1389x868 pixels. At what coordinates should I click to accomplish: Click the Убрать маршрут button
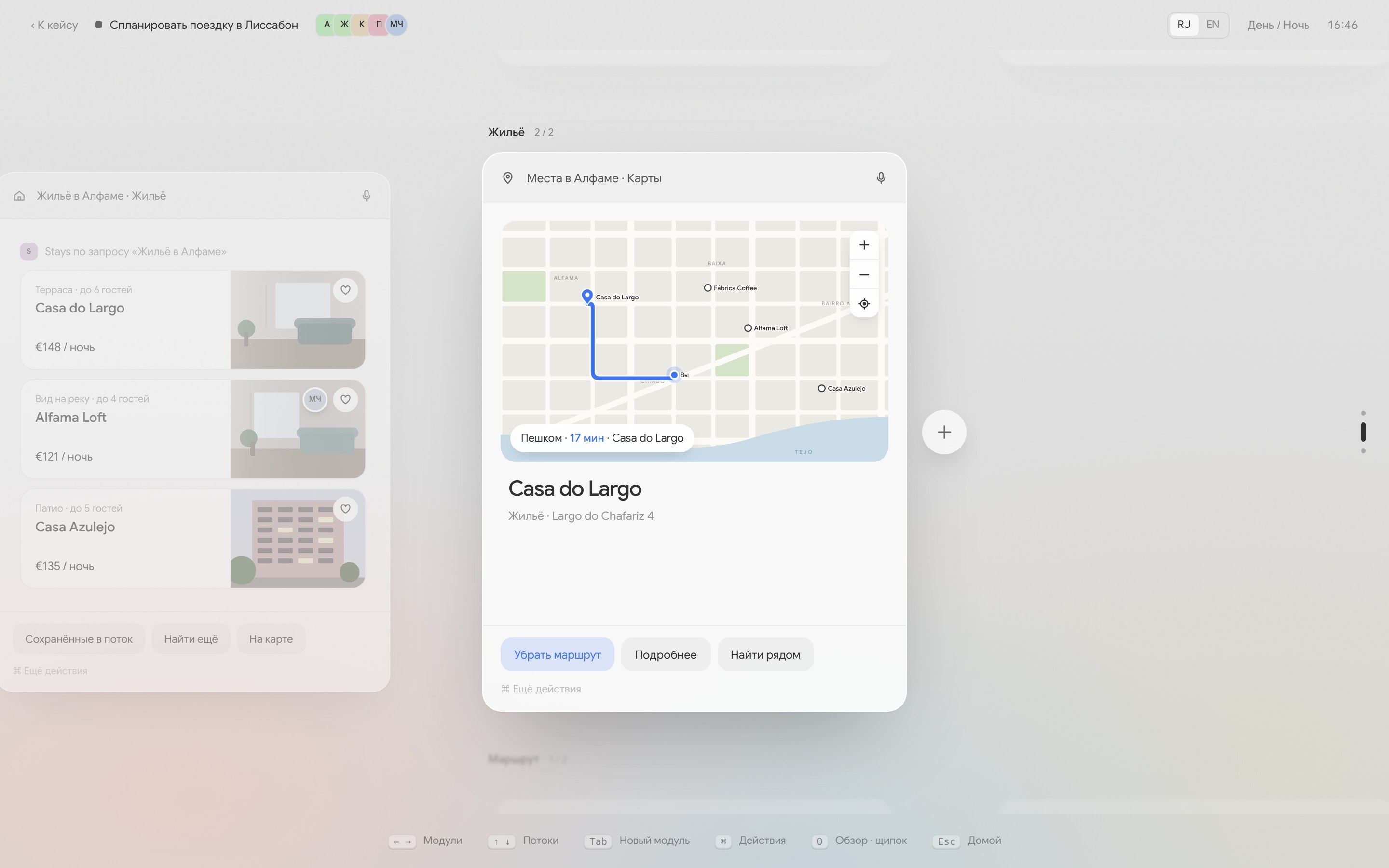click(558, 654)
